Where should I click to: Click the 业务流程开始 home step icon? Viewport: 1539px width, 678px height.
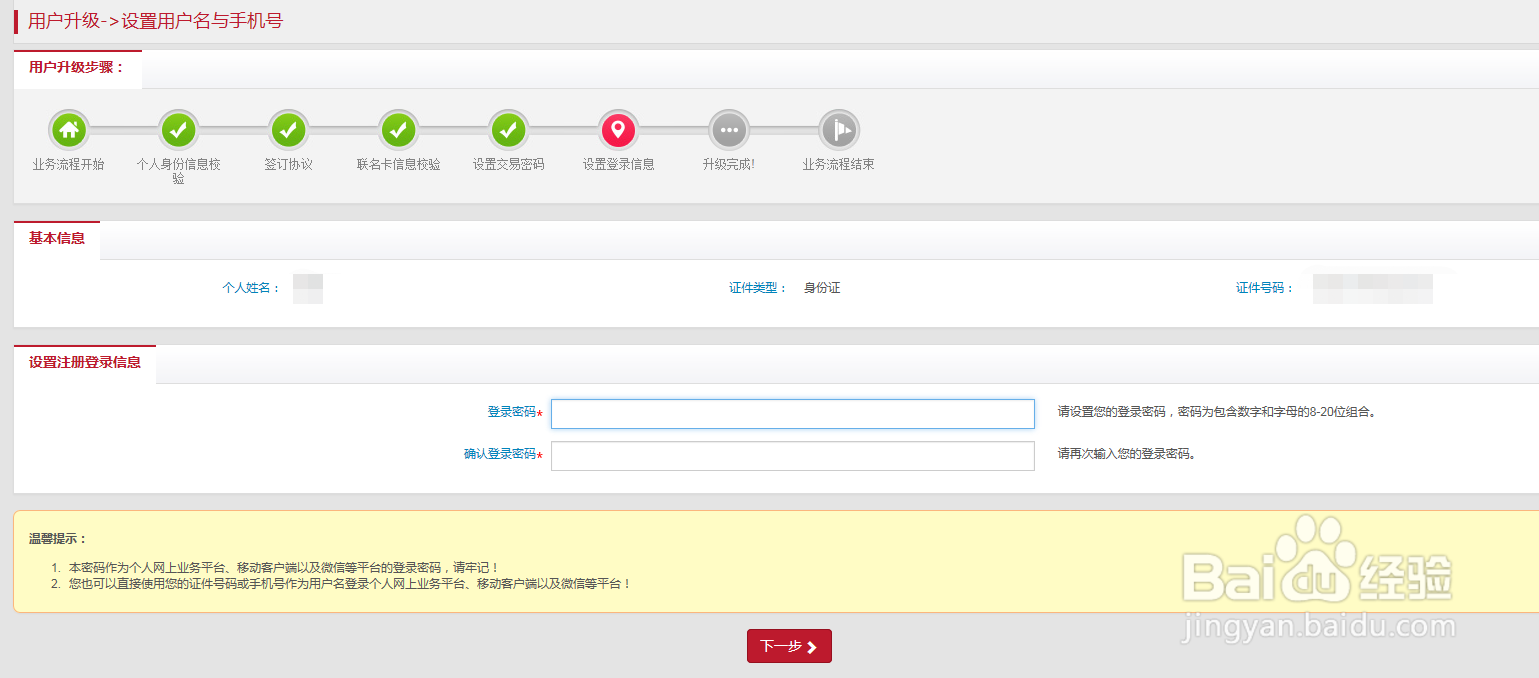pyautogui.click(x=67, y=129)
